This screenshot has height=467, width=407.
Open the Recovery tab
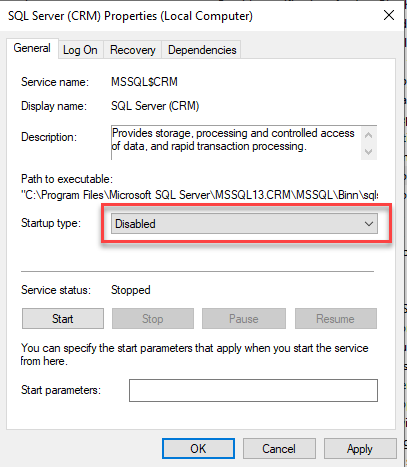point(133,50)
